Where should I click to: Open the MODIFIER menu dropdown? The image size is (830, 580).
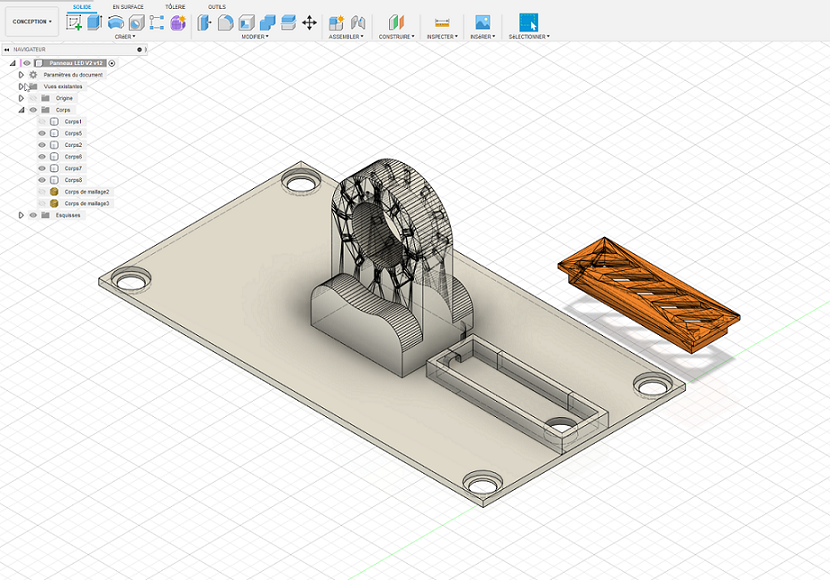tap(256, 37)
